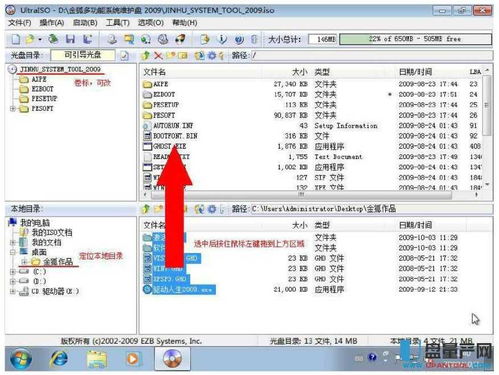This screenshot has height=375, width=499.
Task: Collapse the 桌面 node in local tree
Action: click(13, 252)
